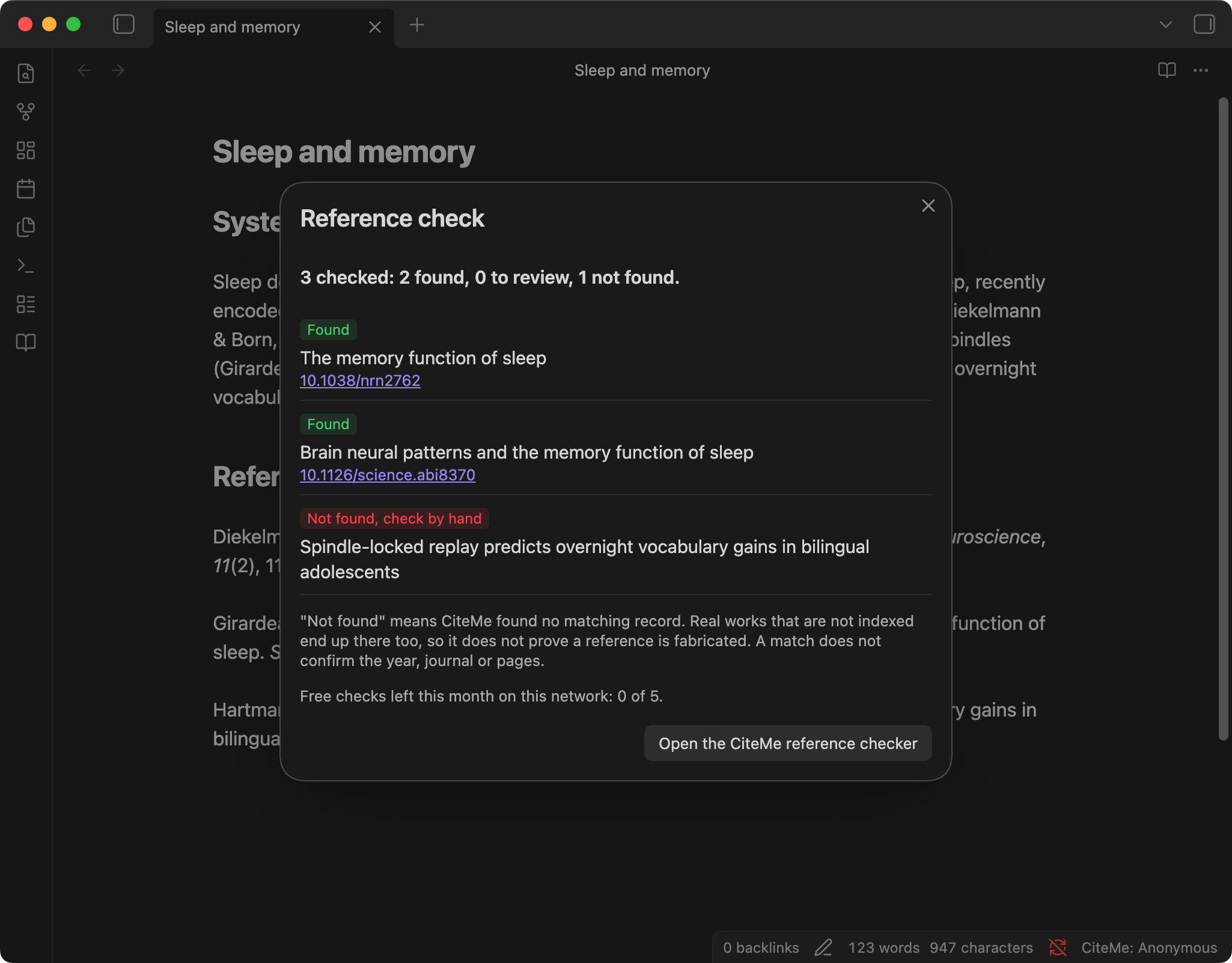Open the quick switcher file search icon
This screenshot has width=1232, height=963.
26,73
